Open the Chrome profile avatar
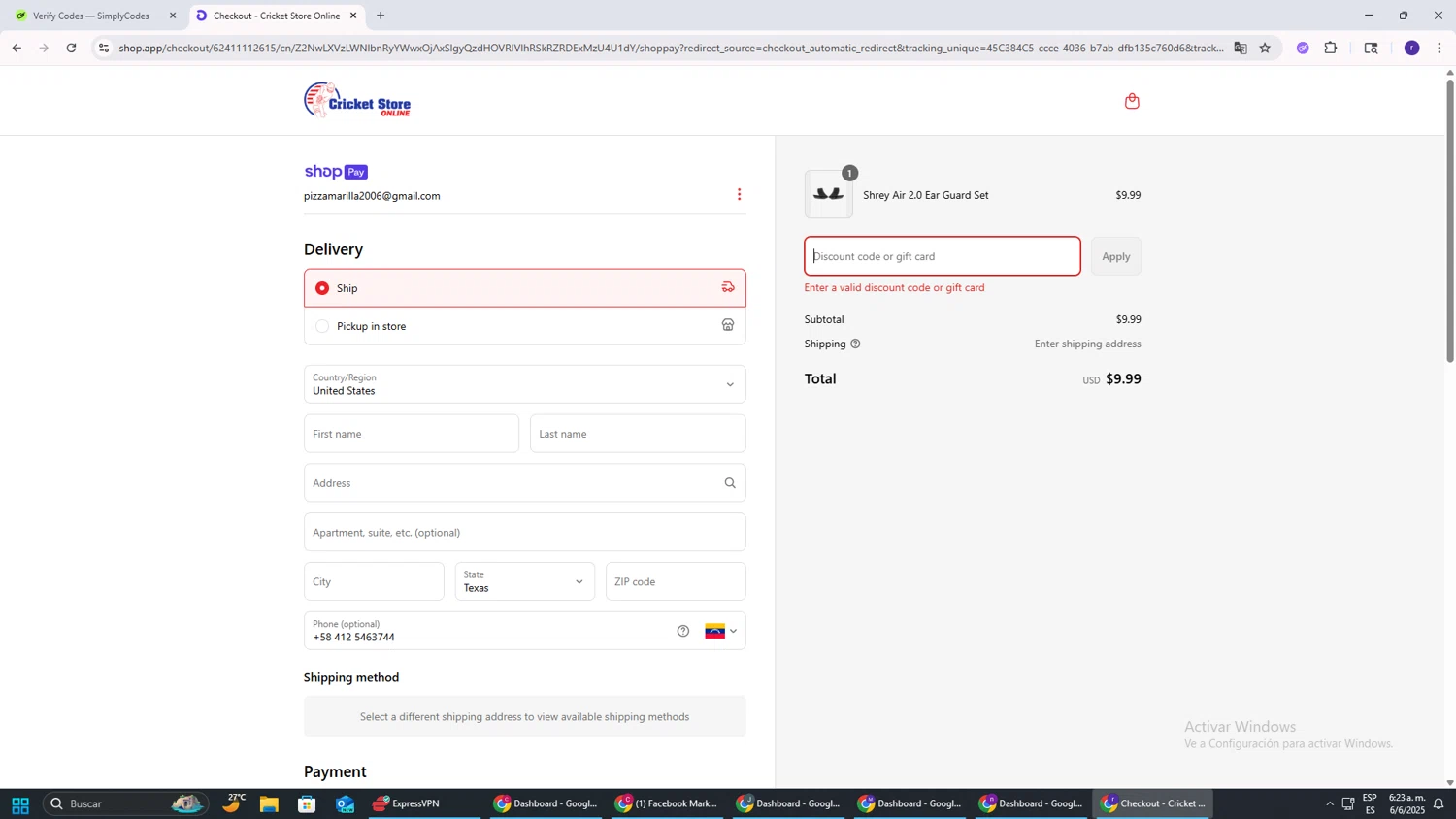 click(x=1412, y=48)
